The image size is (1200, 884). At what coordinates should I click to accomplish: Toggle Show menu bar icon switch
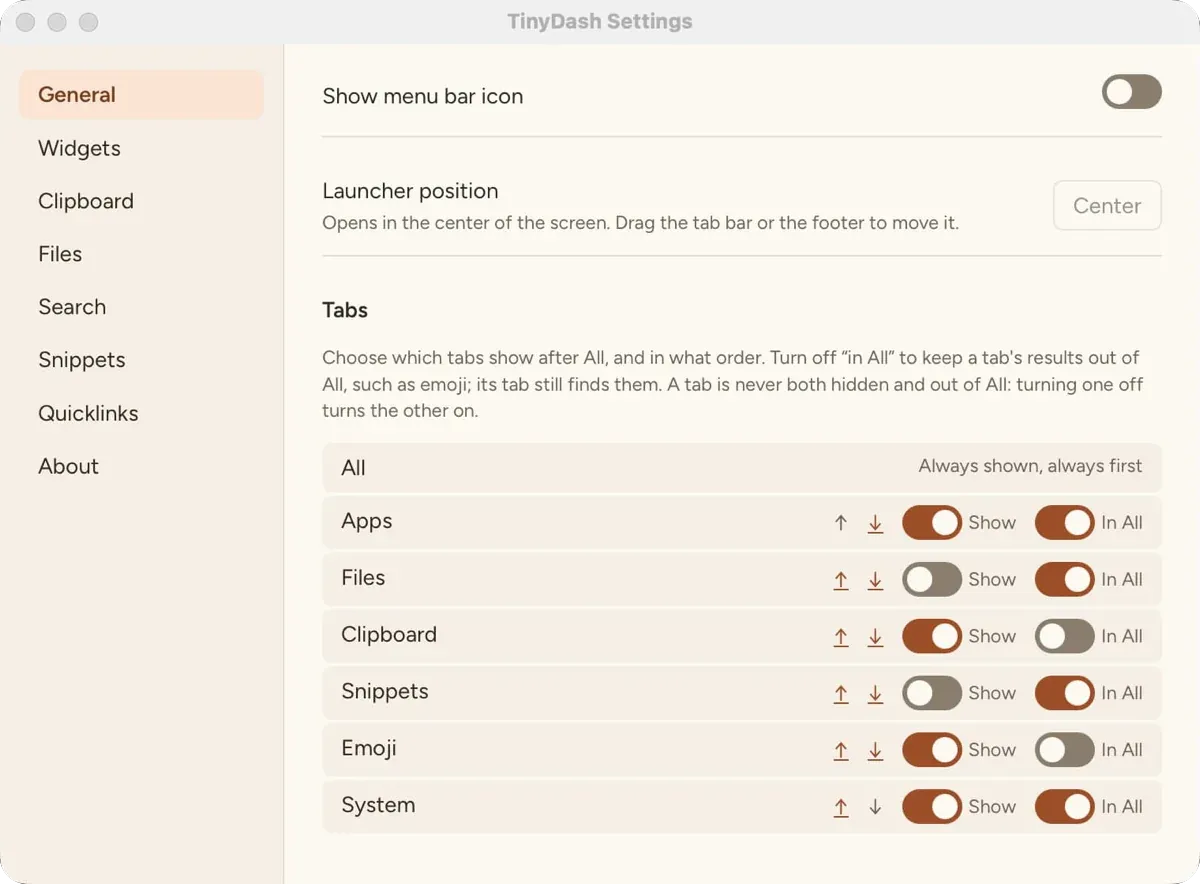pos(1132,92)
